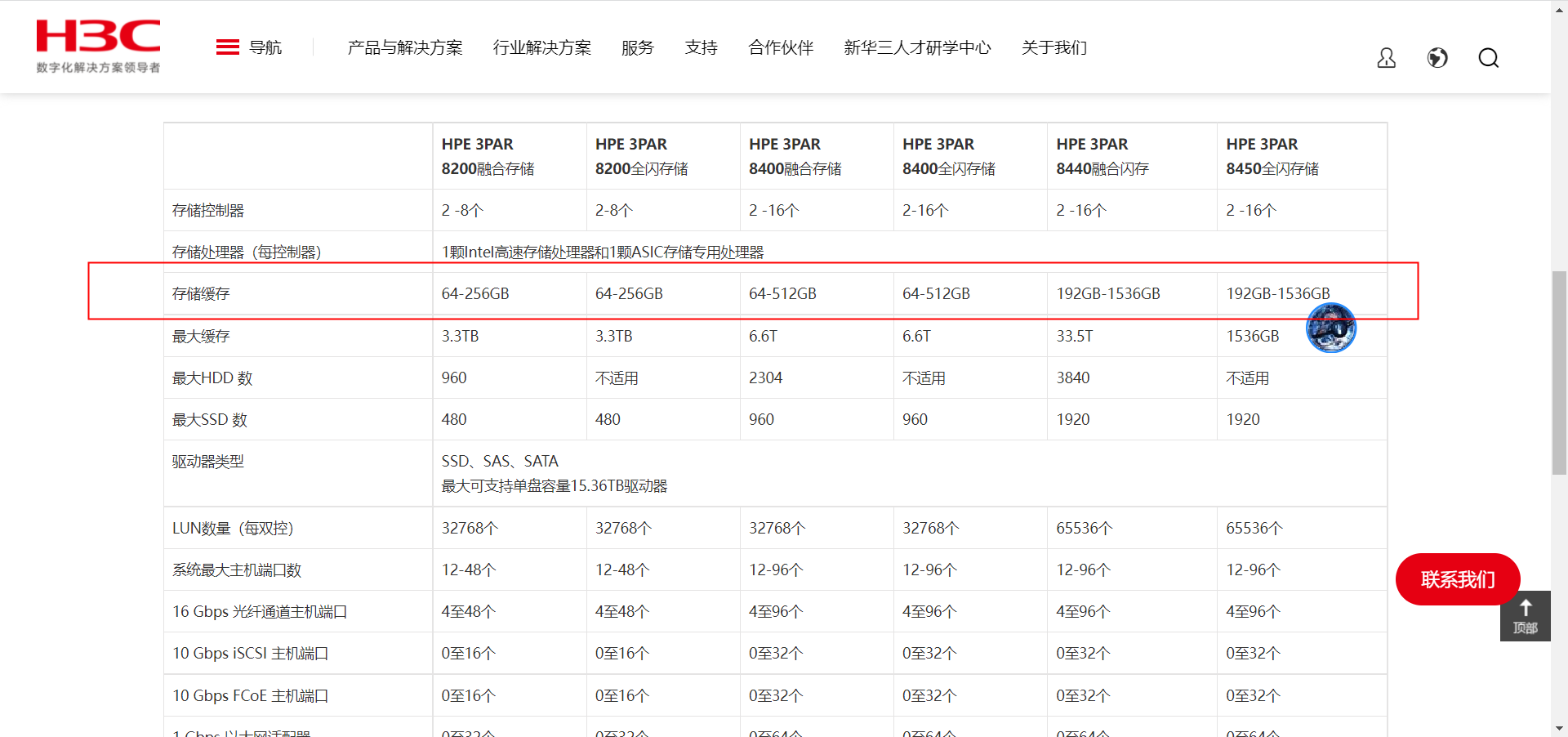Open the search magnifier icon
This screenshot has width=1568, height=737.
click(x=1488, y=58)
